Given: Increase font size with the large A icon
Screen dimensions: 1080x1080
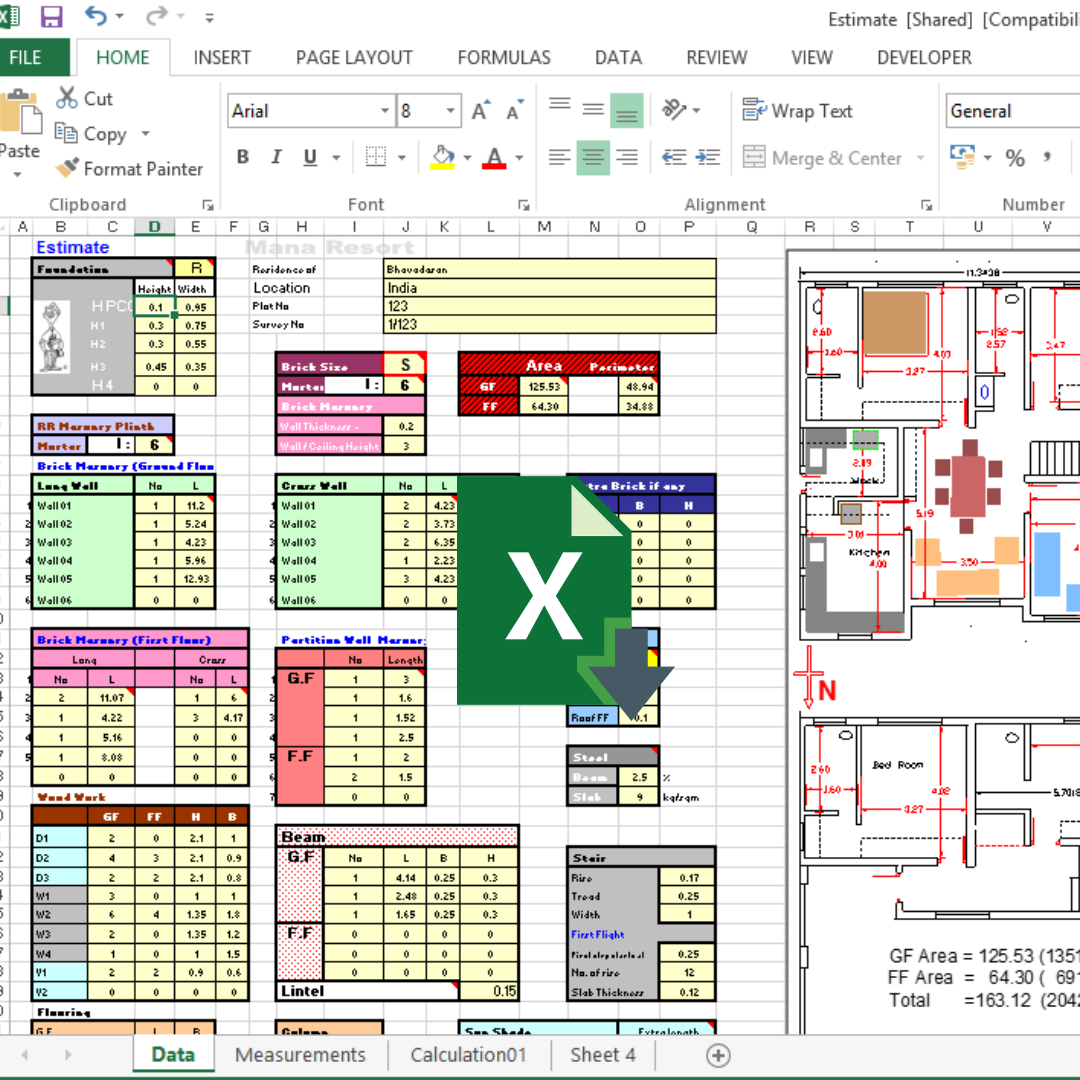Looking at the screenshot, I should (x=481, y=111).
